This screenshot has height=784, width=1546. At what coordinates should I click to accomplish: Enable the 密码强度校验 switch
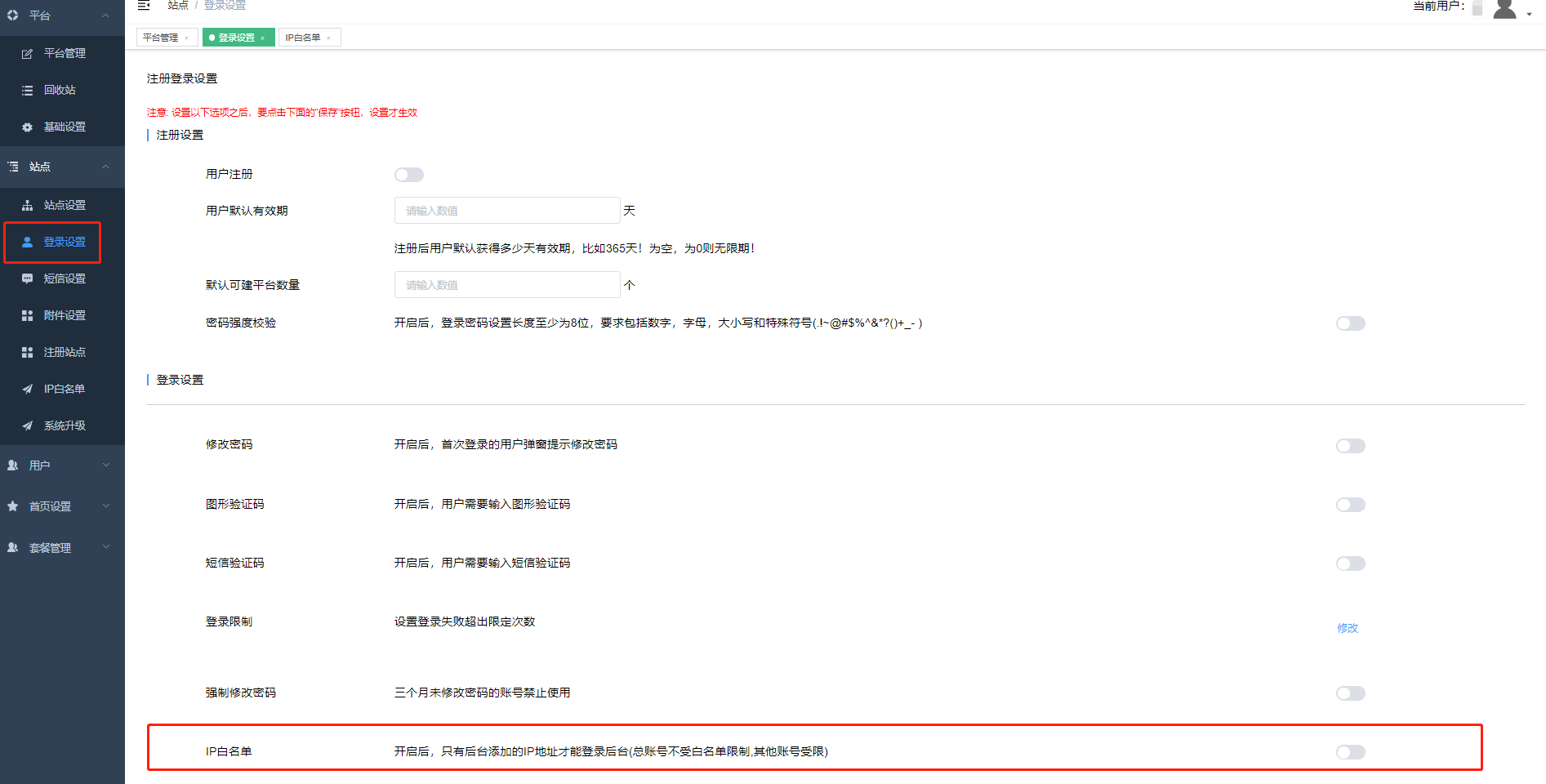(1351, 323)
